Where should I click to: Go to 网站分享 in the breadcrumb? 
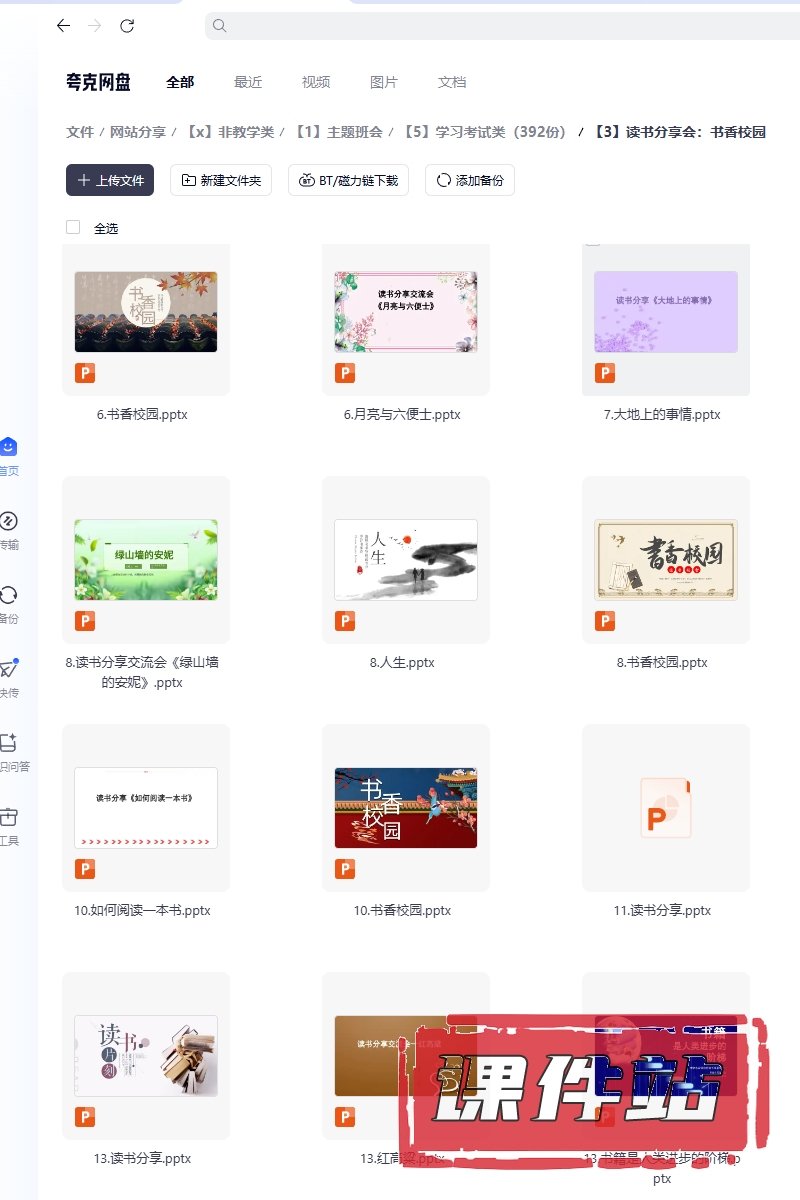138,132
